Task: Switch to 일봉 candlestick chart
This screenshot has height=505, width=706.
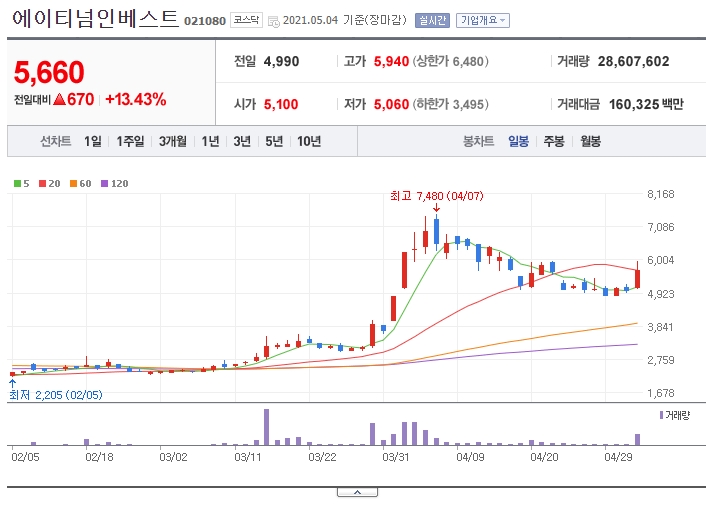Action: [518, 141]
